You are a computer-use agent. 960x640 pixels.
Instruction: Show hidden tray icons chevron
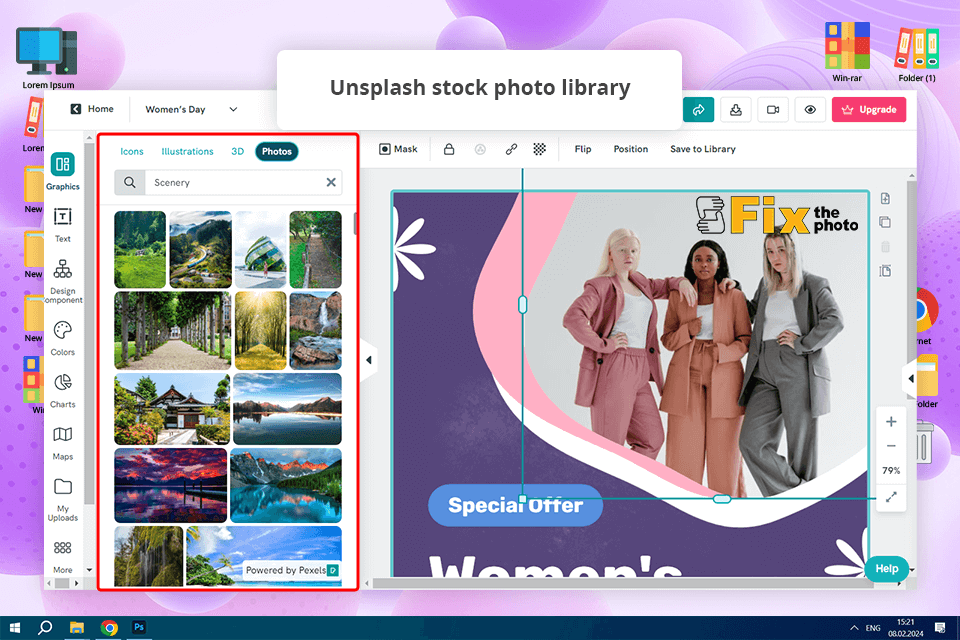[x=853, y=628]
